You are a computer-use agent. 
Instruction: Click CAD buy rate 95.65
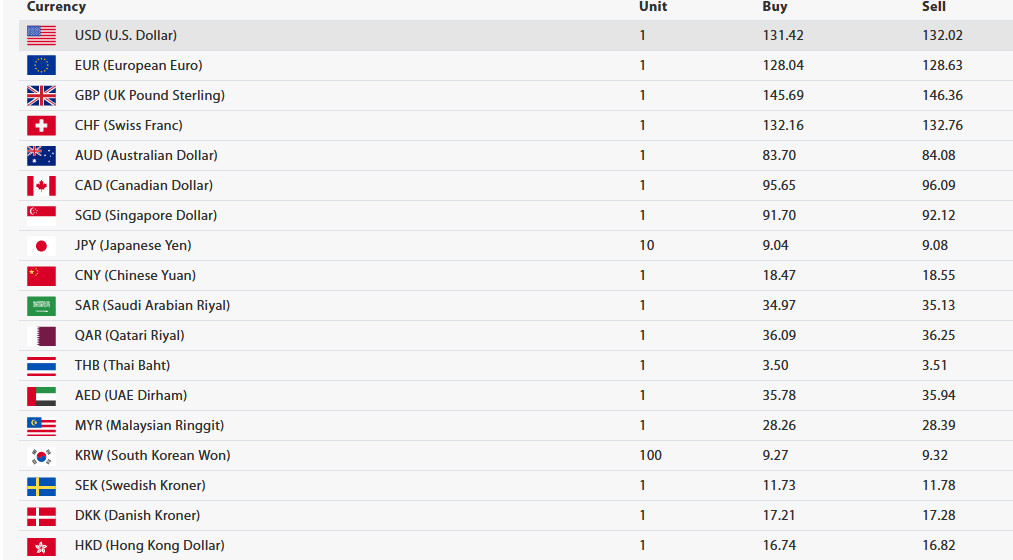(779, 185)
